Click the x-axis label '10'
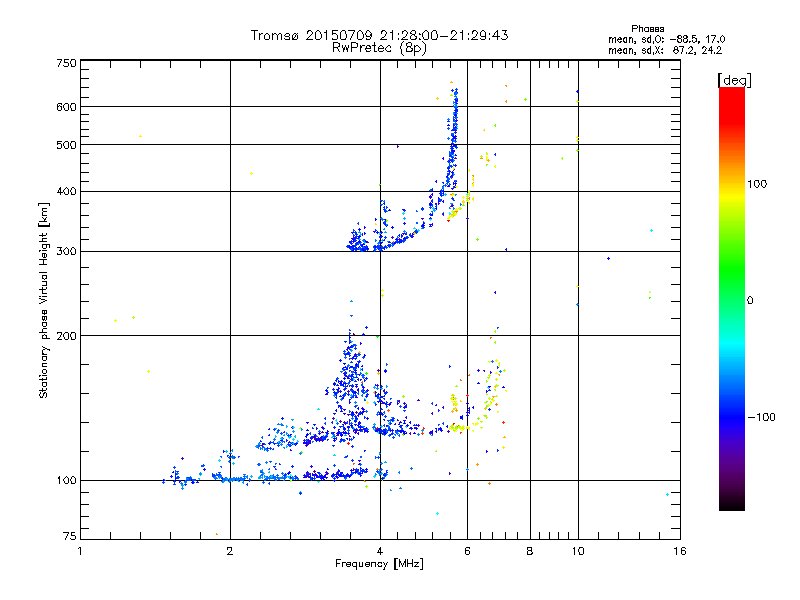Image resolution: width=800 pixels, height=600 pixels. (578, 551)
